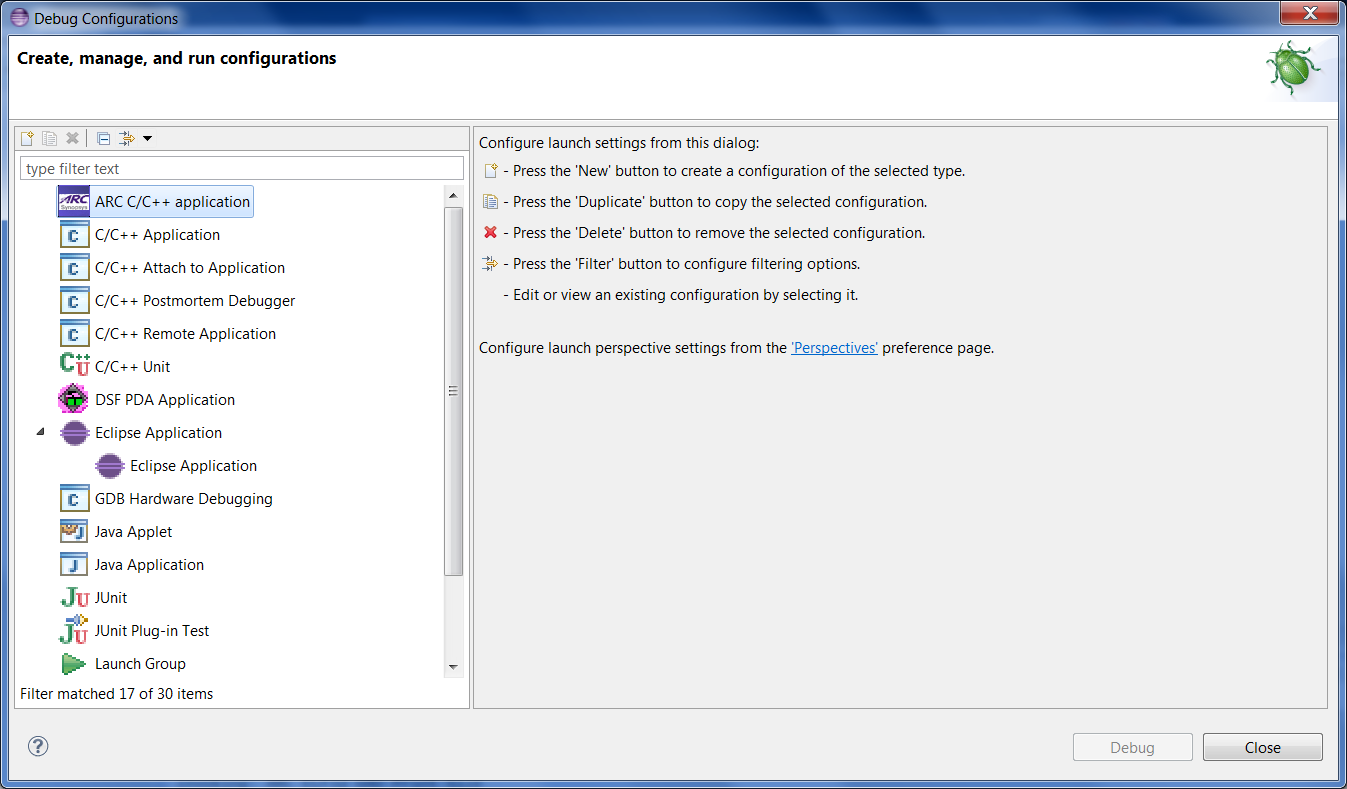Click the disabled Debug button
This screenshot has height=789, width=1347.
pyautogui.click(x=1132, y=747)
